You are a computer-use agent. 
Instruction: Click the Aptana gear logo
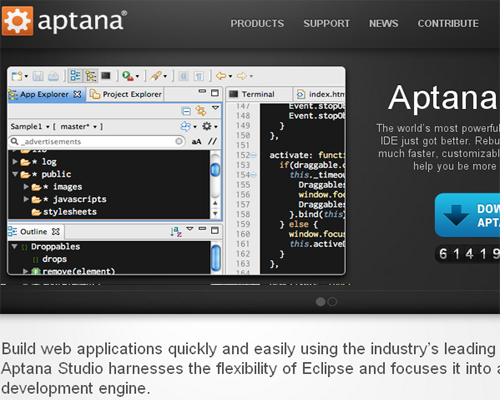click(x=17, y=21)
